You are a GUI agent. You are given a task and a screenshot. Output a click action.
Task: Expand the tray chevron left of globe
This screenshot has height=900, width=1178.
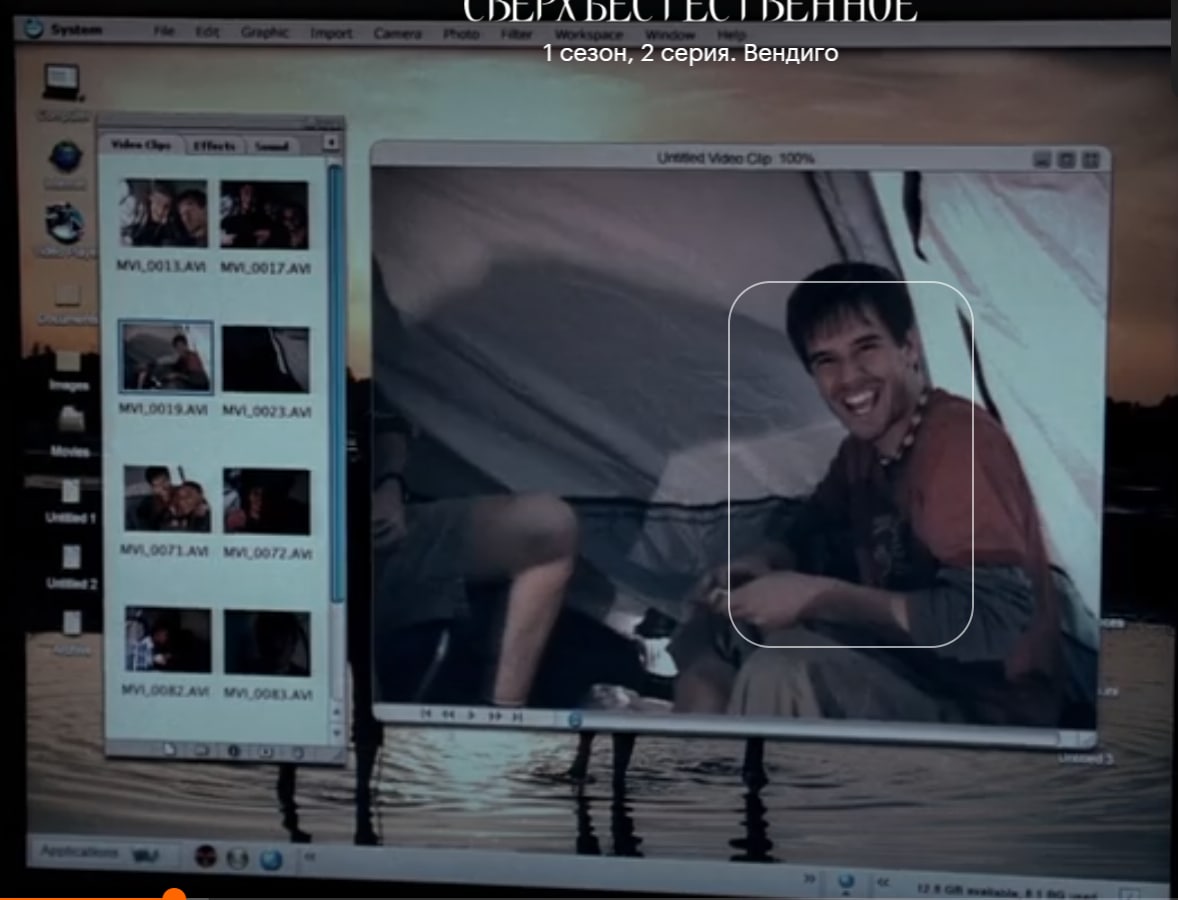[809, 877]
